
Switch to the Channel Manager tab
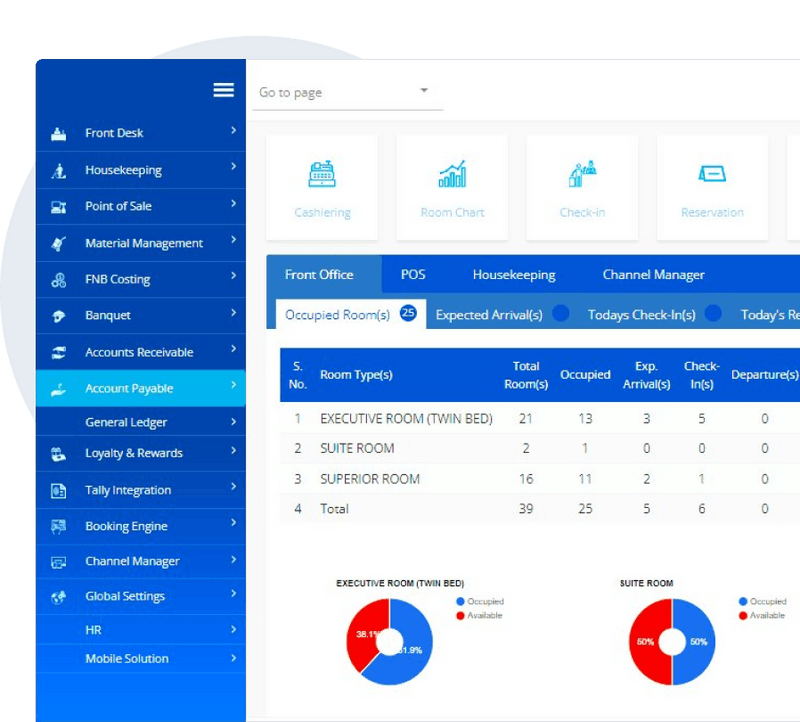pos(653,274)
